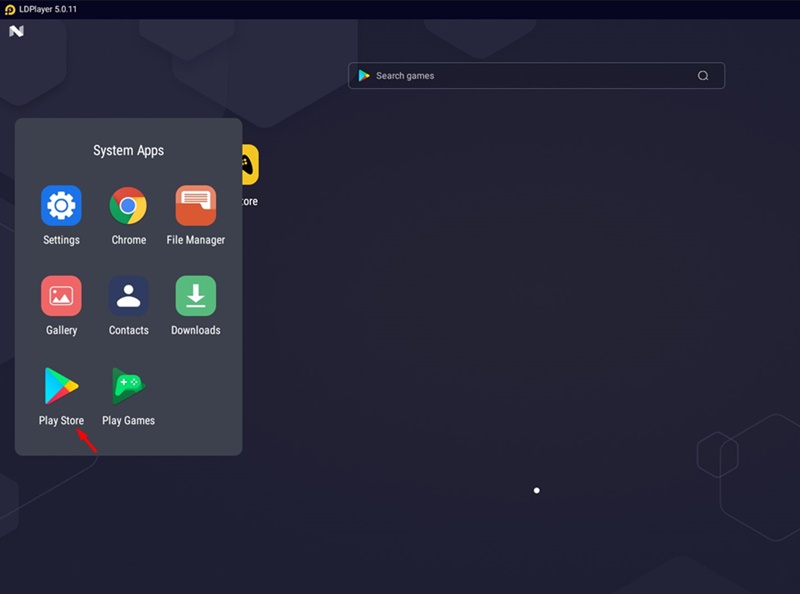The height and width of the screenshot is (594, 800).
Task: Open the File Manager app icon
Action: click(196, 206)
